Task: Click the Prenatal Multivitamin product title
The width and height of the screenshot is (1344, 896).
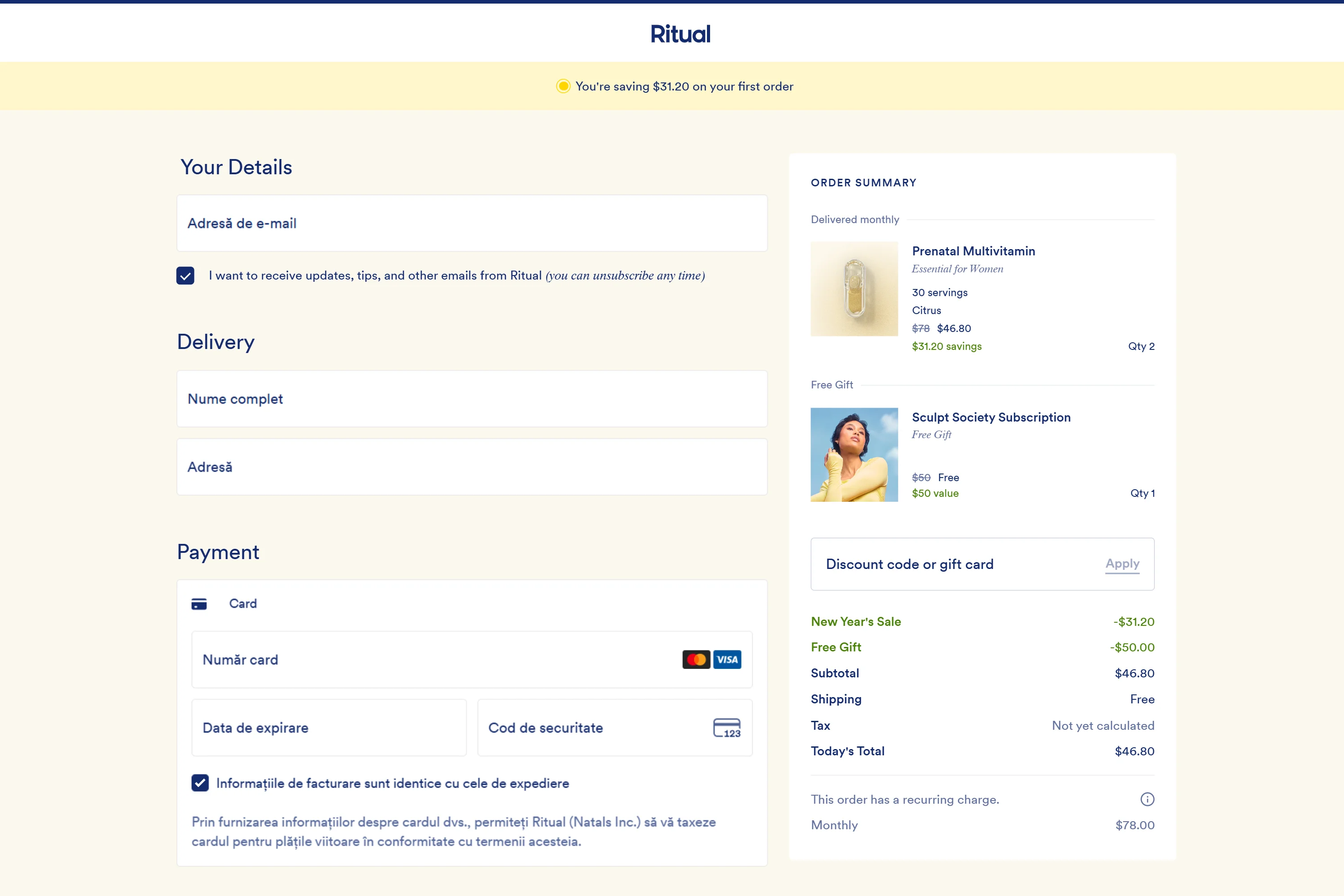Action: pos(973,251)
